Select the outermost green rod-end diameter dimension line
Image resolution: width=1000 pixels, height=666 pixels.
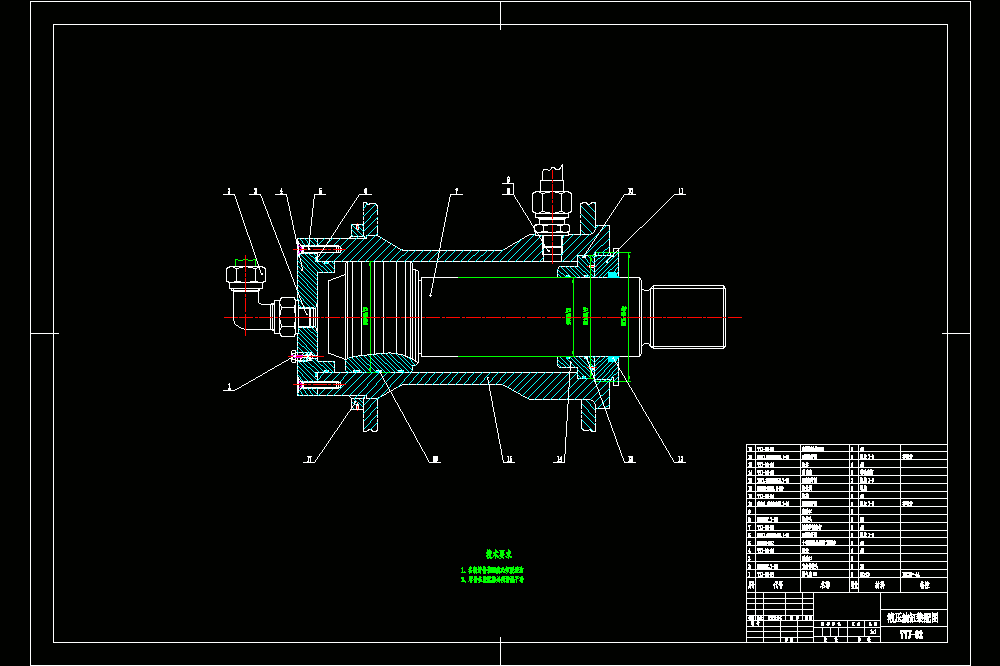(629, 317)
